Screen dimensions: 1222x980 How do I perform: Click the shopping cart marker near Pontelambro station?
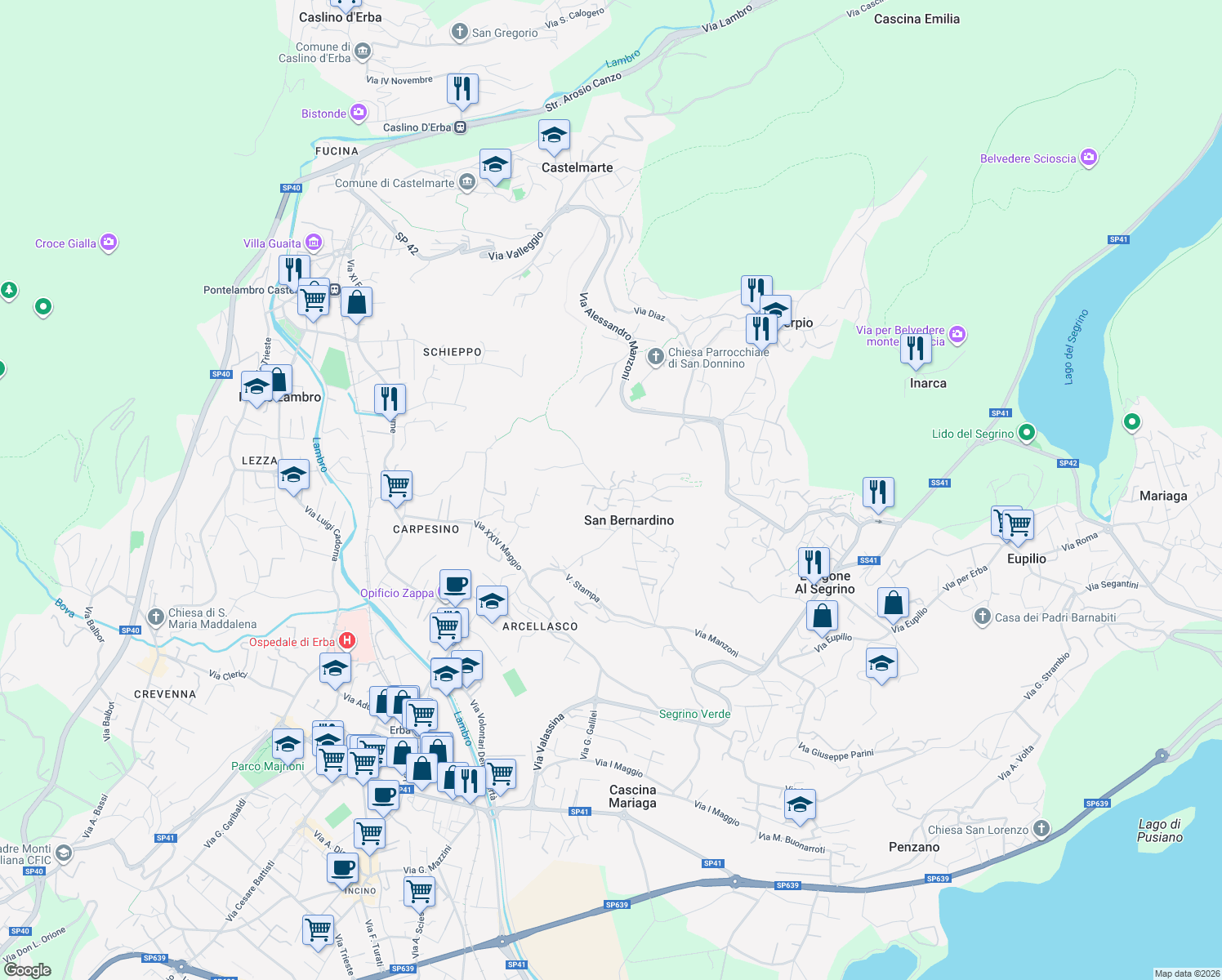(x=313, y=300)
